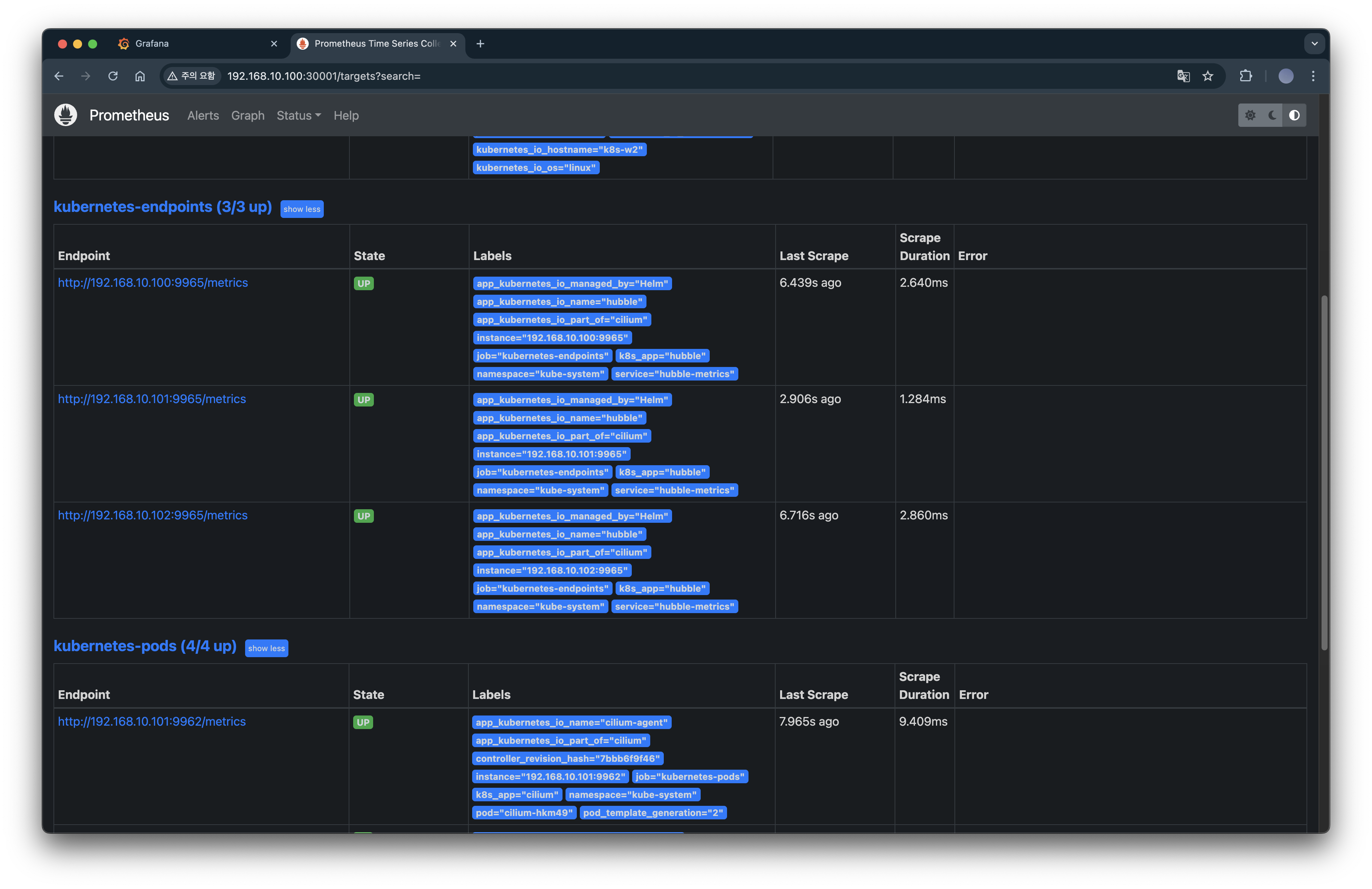
Task: Switch to the Grafana browser tab
Action: coord(152,44)
